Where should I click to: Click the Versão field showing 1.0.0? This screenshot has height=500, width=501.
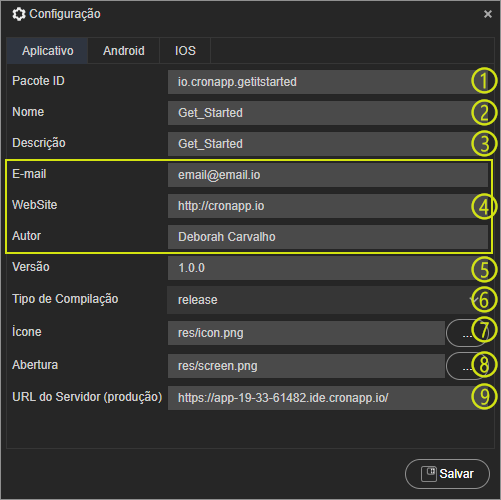pos(328,268)
